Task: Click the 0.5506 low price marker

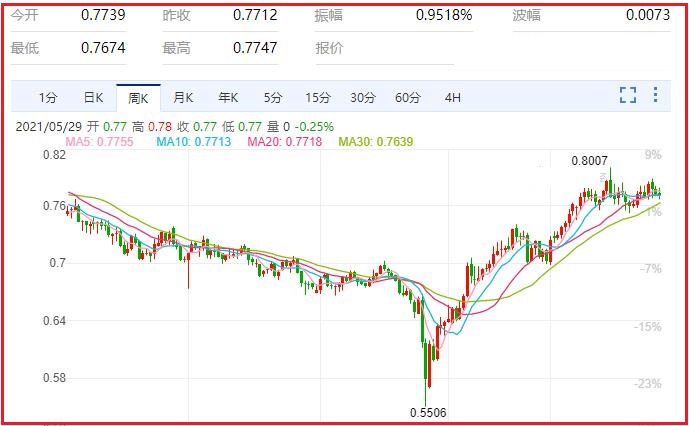Action: coord(428,412)
